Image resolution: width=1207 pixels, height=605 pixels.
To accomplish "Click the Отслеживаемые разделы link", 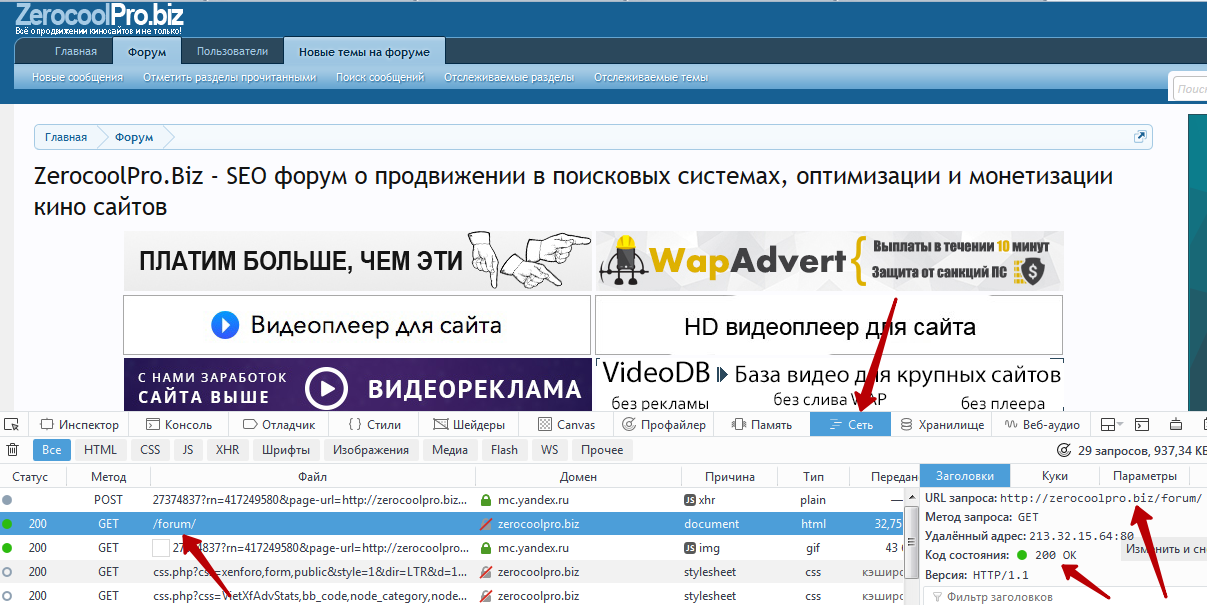I will tap(509, 77).
